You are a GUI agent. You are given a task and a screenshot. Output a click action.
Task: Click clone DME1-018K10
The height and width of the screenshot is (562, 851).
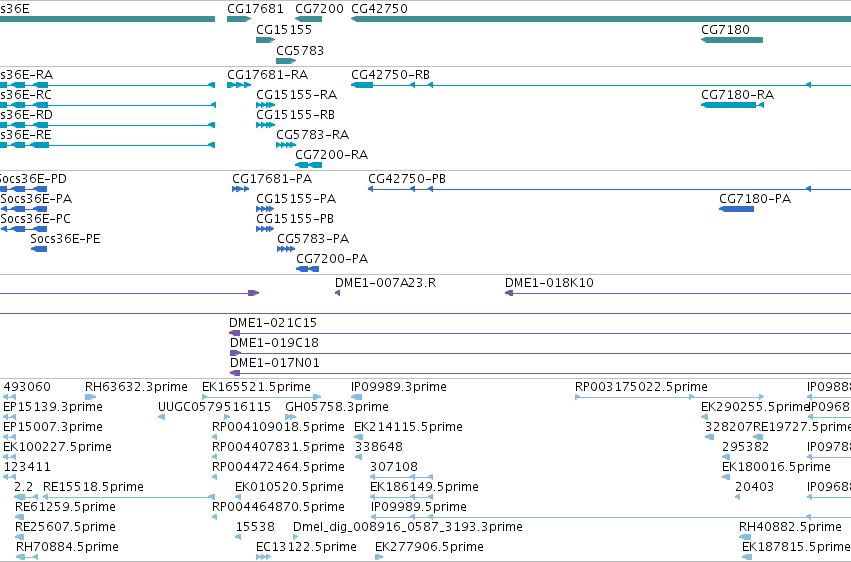(x=549, y=283)
